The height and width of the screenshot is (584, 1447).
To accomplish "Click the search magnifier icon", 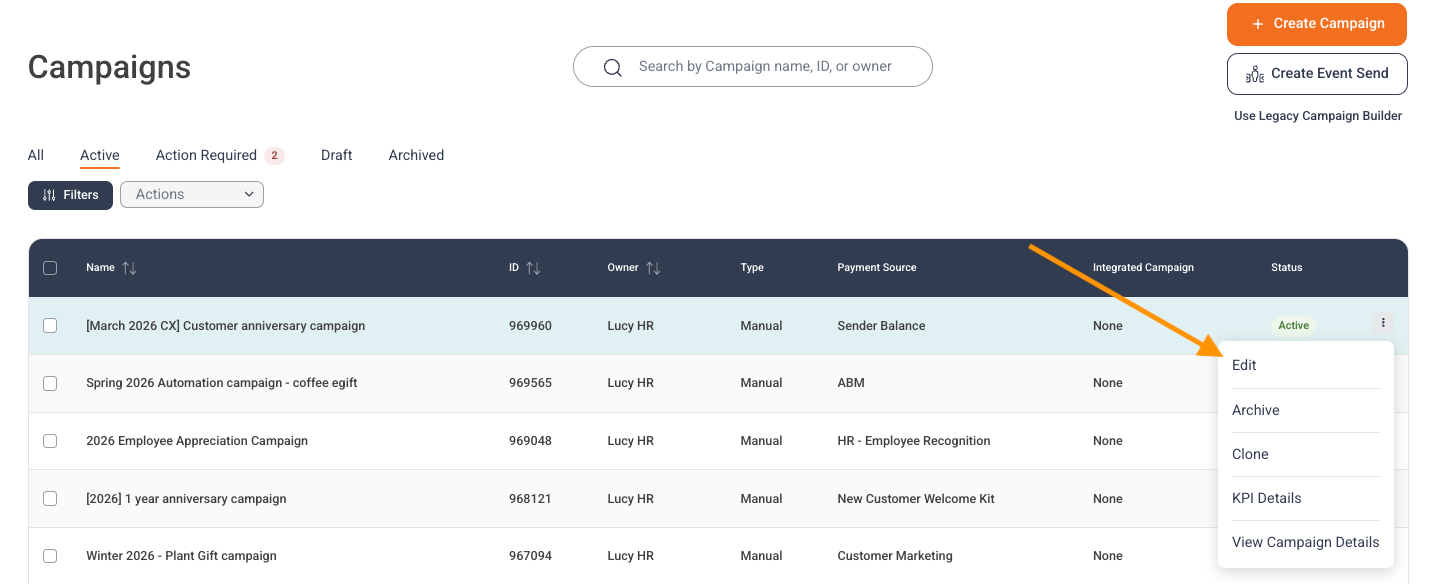I will (613, 67).
